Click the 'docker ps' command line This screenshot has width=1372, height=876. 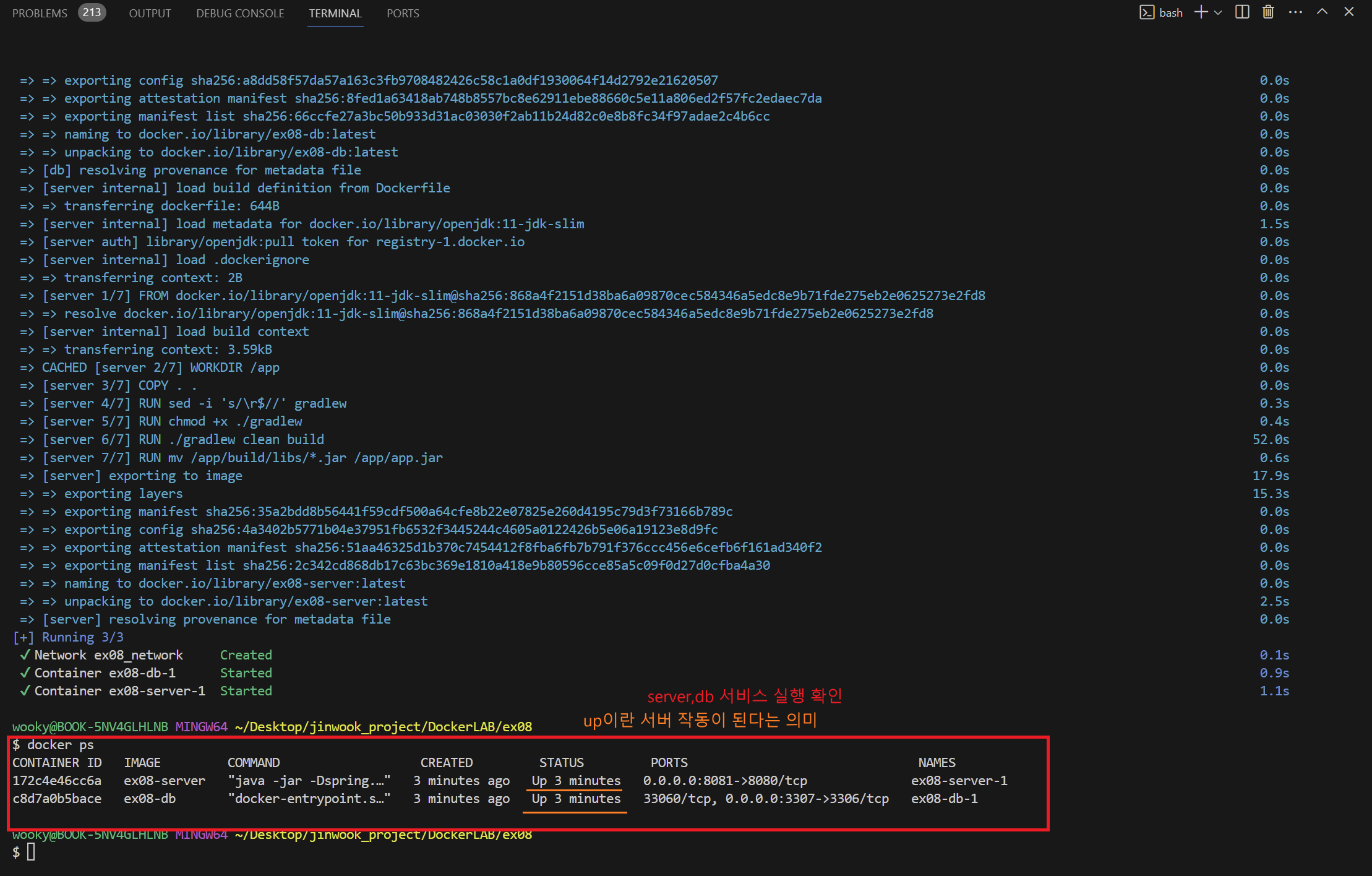[60, 745]
